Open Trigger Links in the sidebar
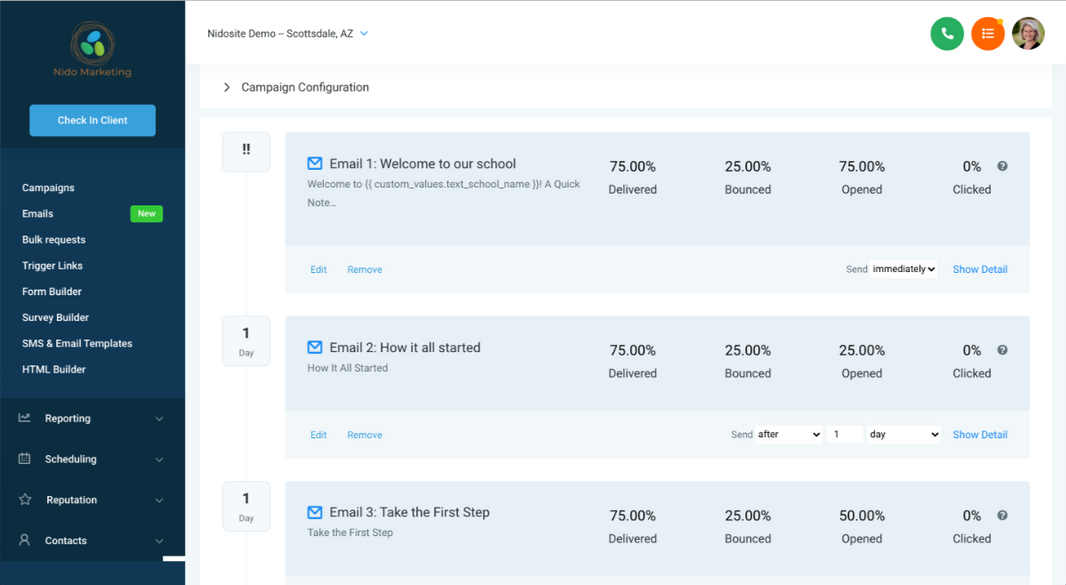The image size is (1066, 585). point(52,266)
